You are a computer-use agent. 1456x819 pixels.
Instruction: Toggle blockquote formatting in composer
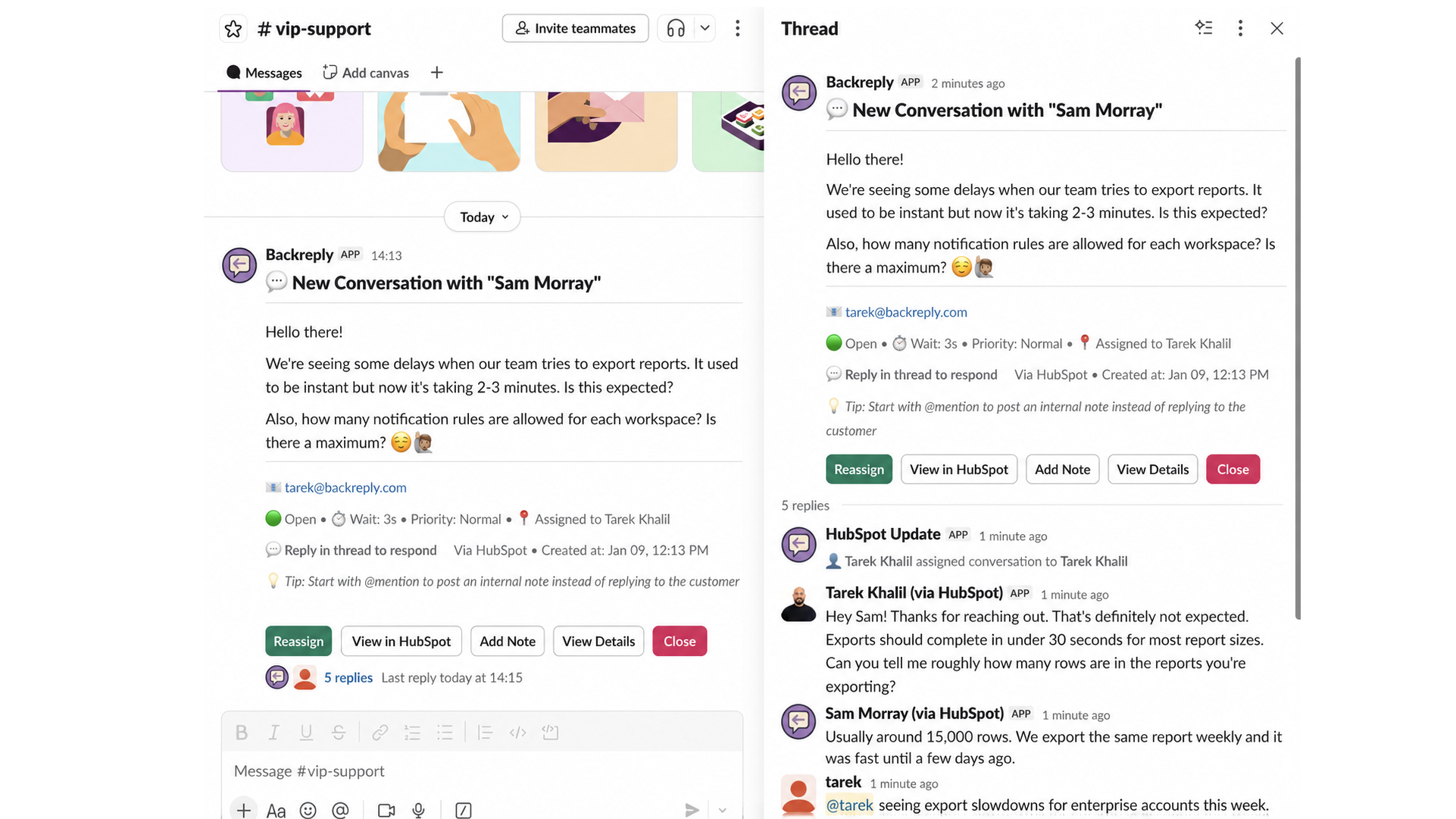[x=486, y=733]
